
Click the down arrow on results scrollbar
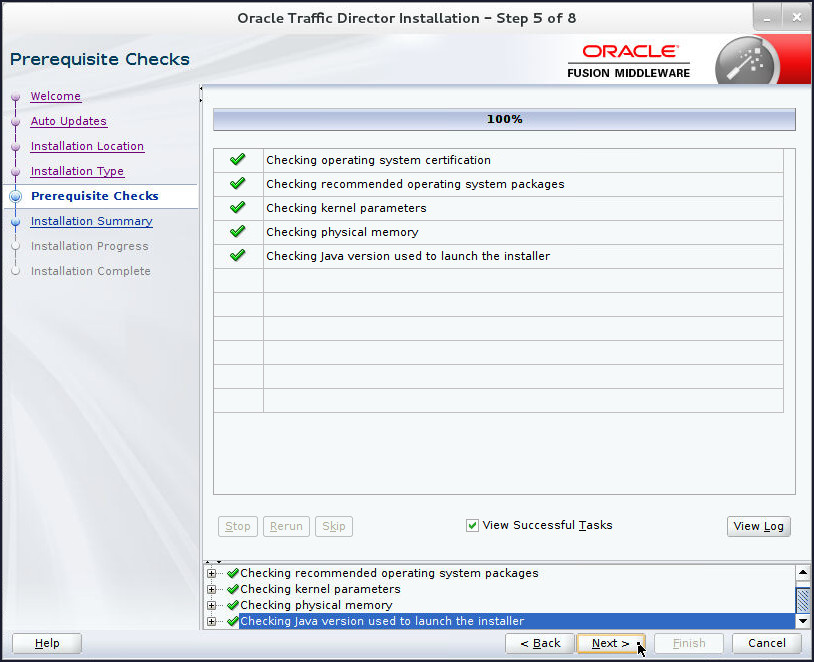click(x=803, y=622)
